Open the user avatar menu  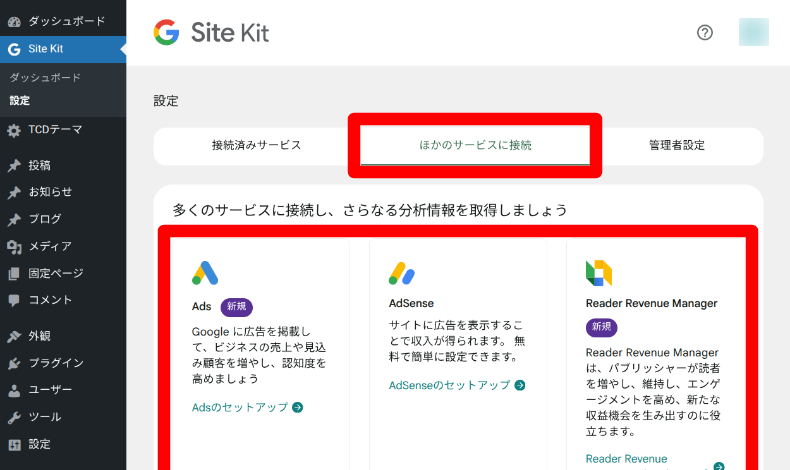754,32
